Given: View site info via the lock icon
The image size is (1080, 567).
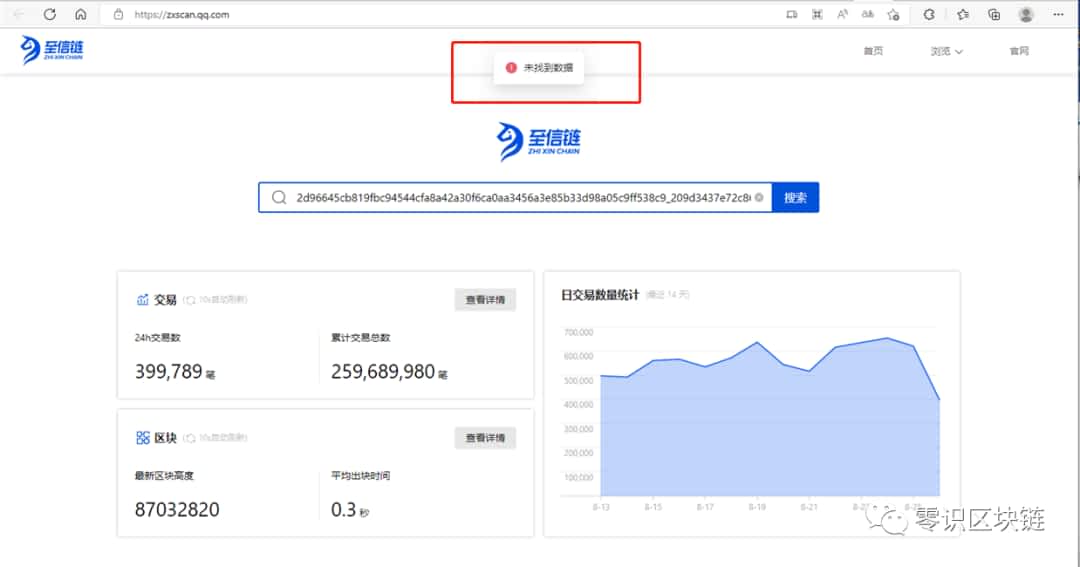Looking at the screenshot, I should click(x=118, y=14).
